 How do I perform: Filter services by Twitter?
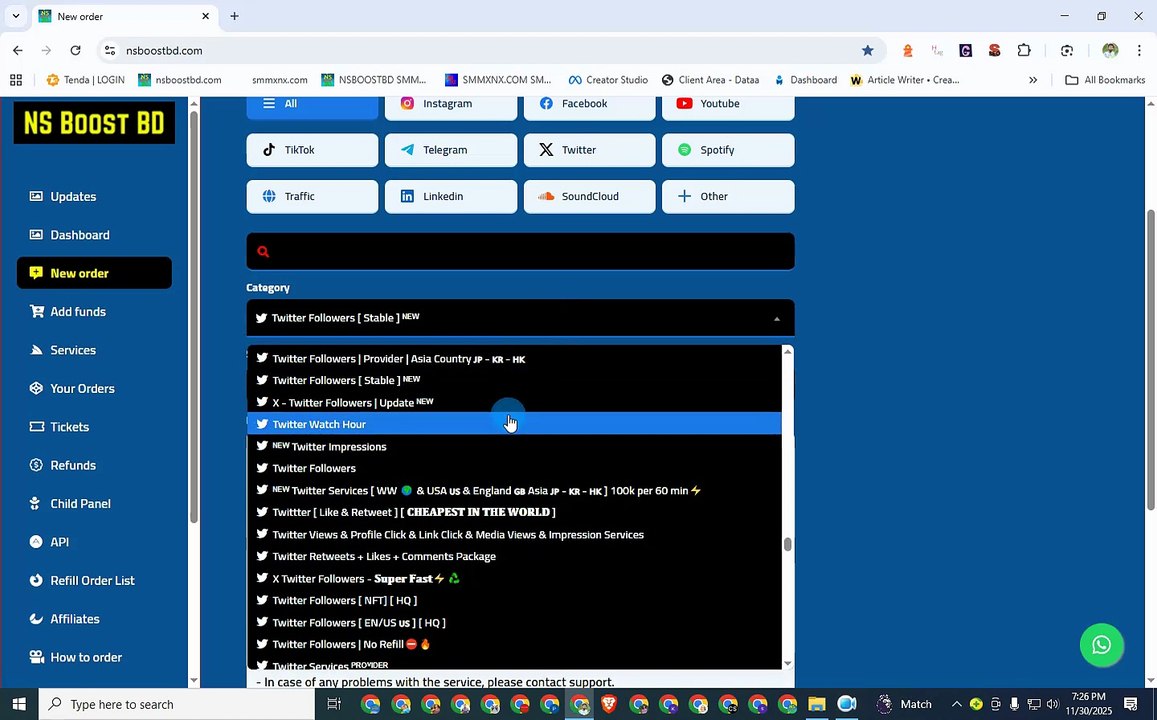pyautogui.click(x=590, y=150)
